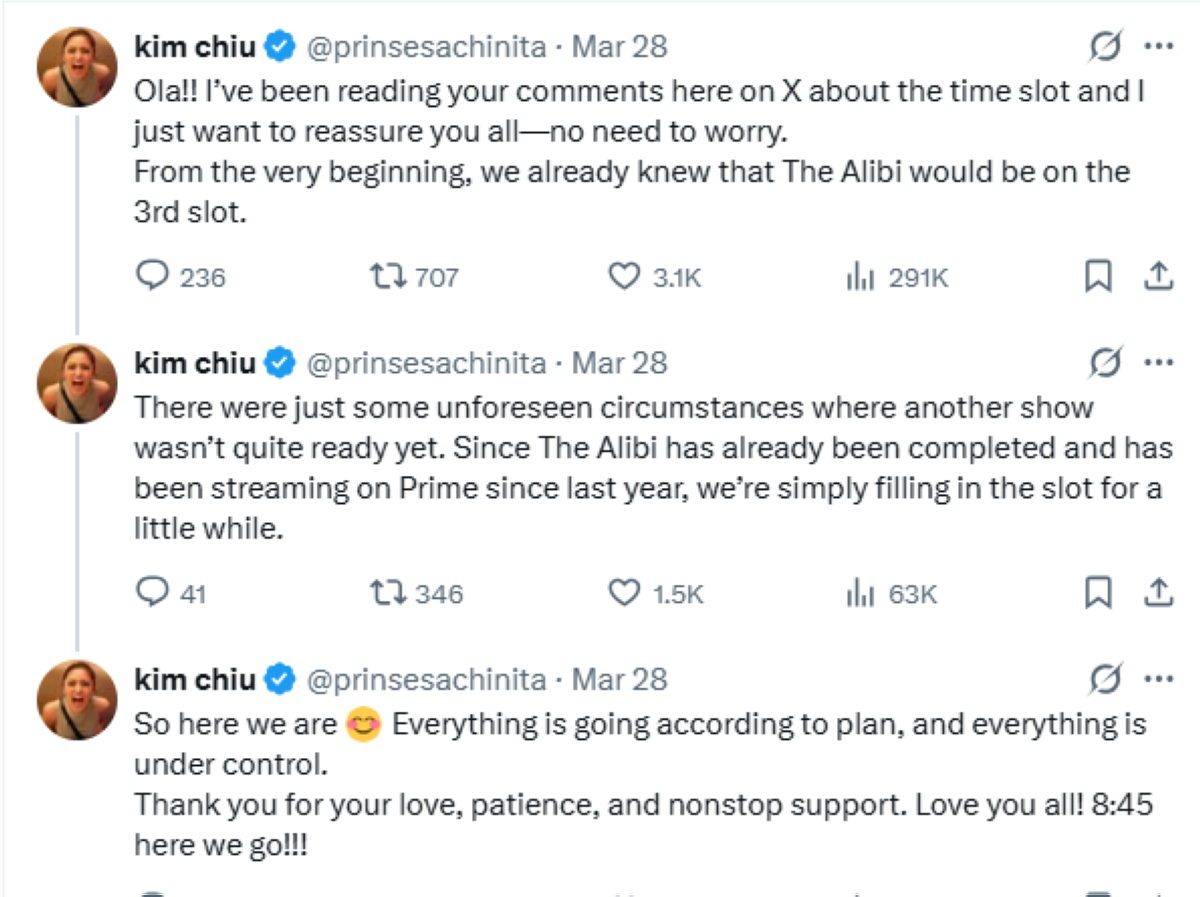Open Grok icon on the third tweet
This screenshot has width=1200, height=897.
coord(1105,679)
